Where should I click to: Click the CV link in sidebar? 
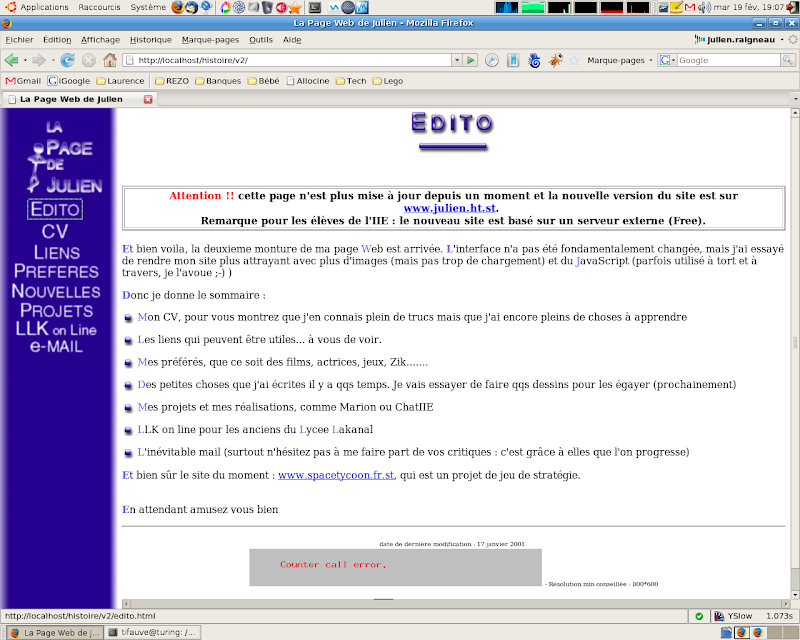(x=55, y=232)
